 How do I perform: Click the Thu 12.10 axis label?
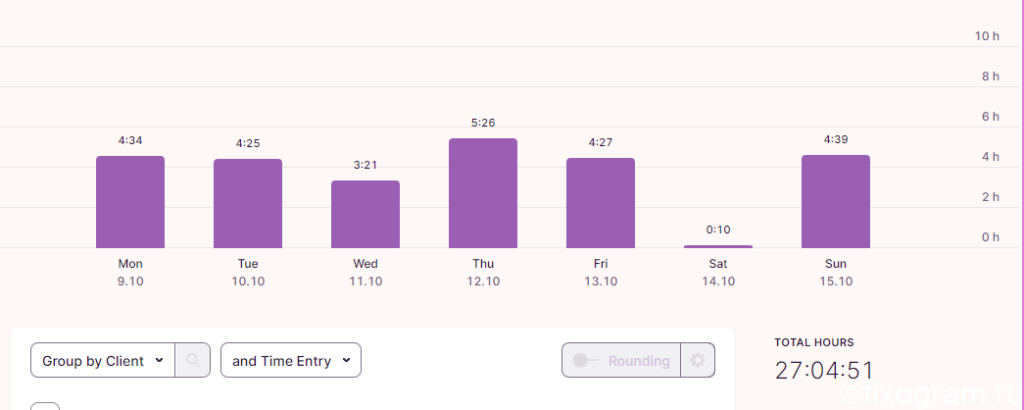pos(483,272)
